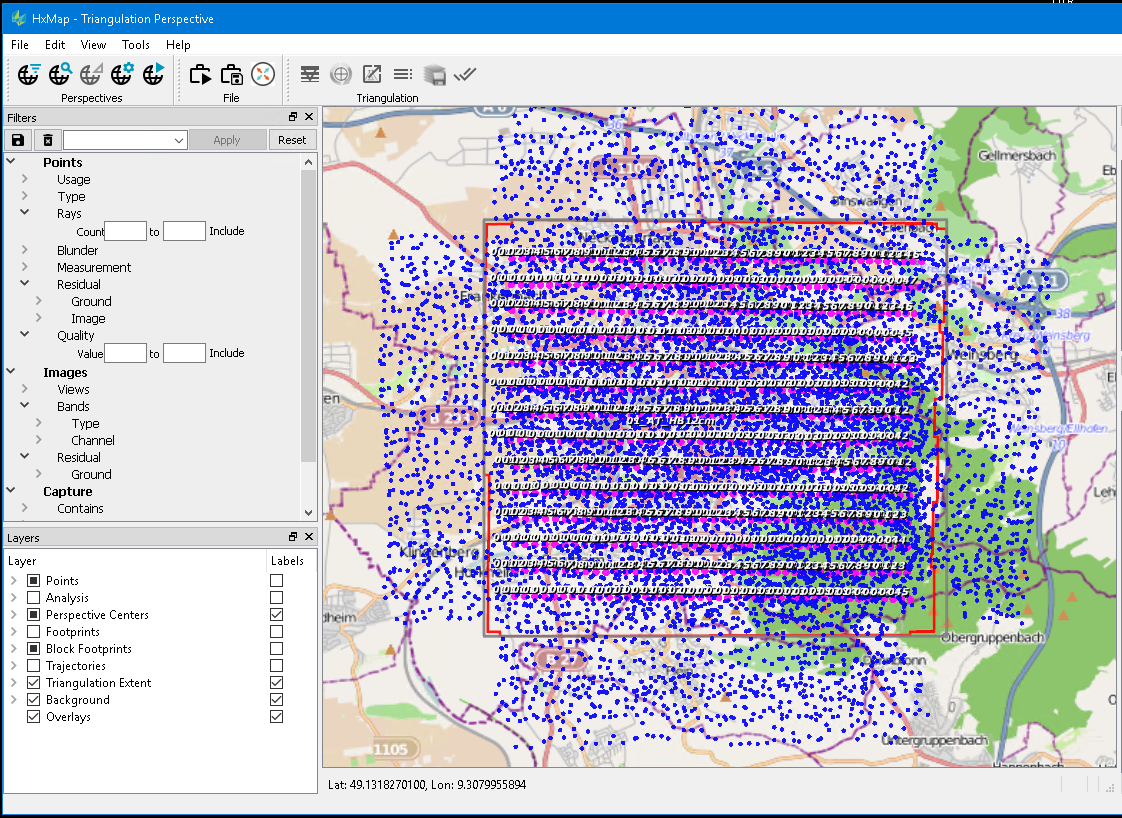Click the globe with magnifier perspective icon

pos(60,74)
